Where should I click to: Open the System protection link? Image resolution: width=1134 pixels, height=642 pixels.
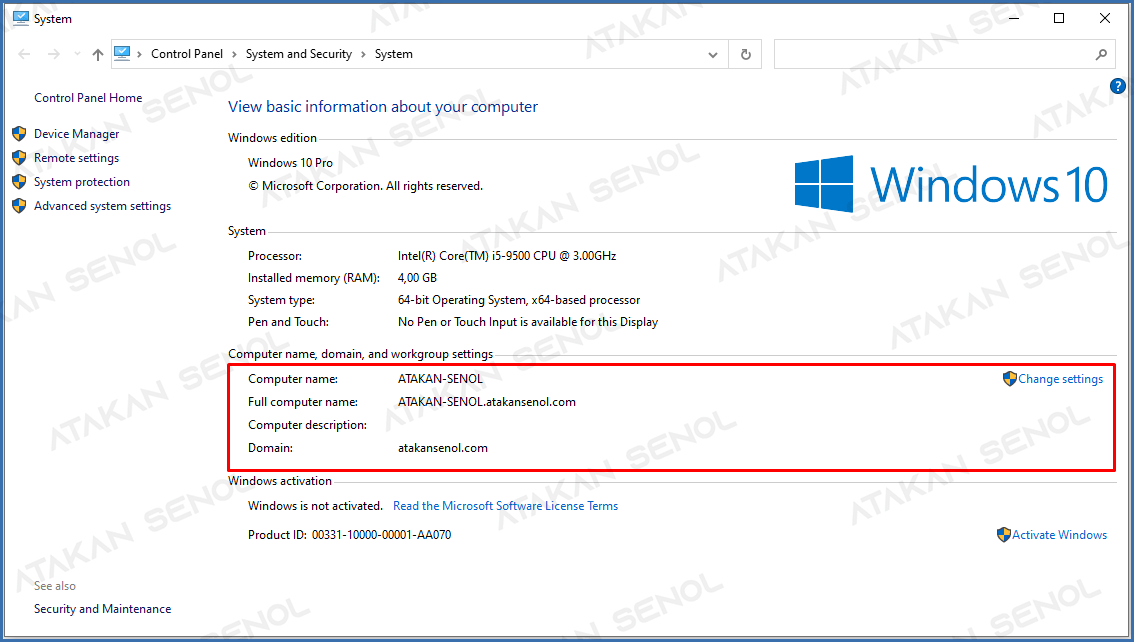coord(82,182)
